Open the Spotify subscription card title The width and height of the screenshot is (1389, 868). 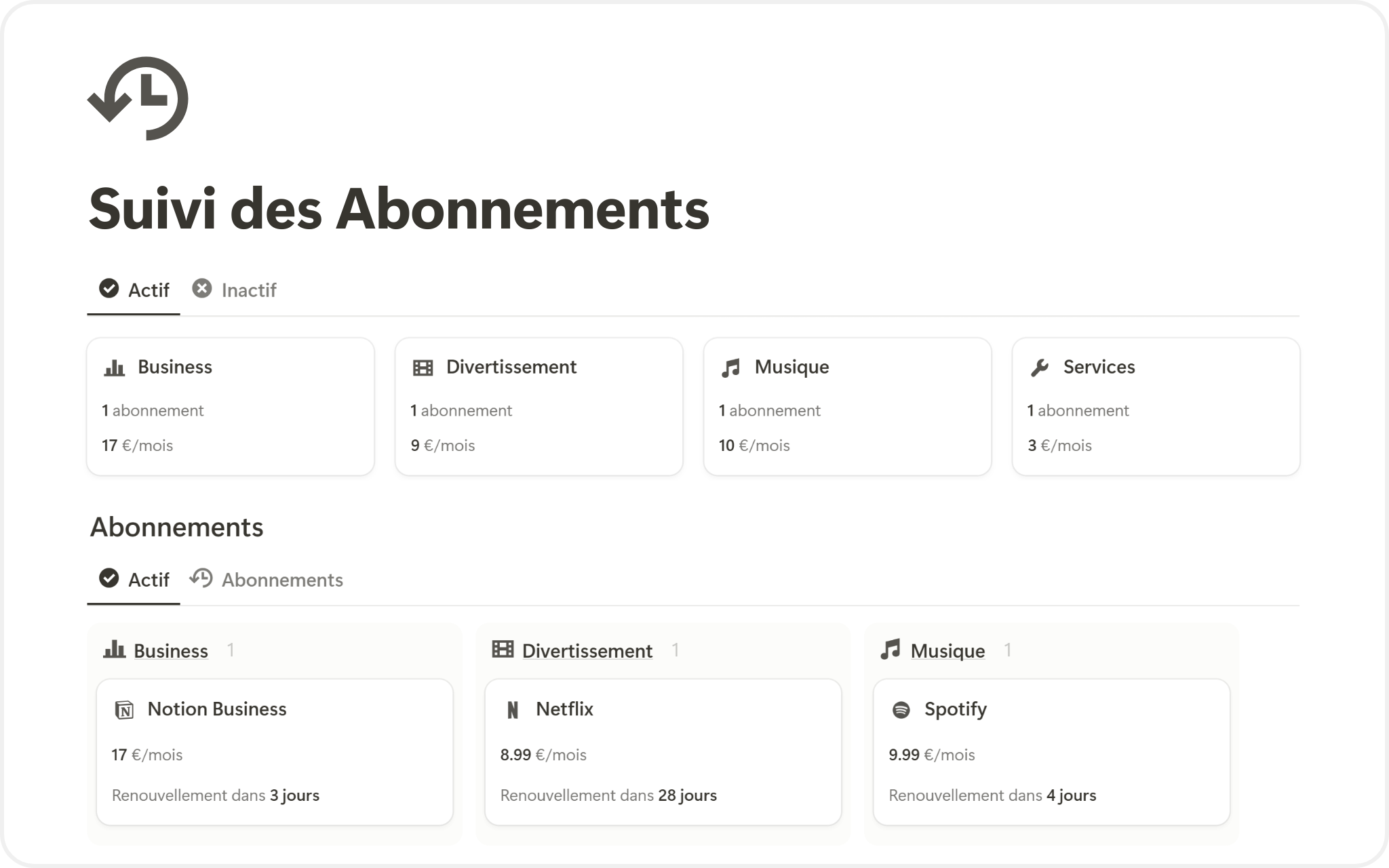[955, 709]
